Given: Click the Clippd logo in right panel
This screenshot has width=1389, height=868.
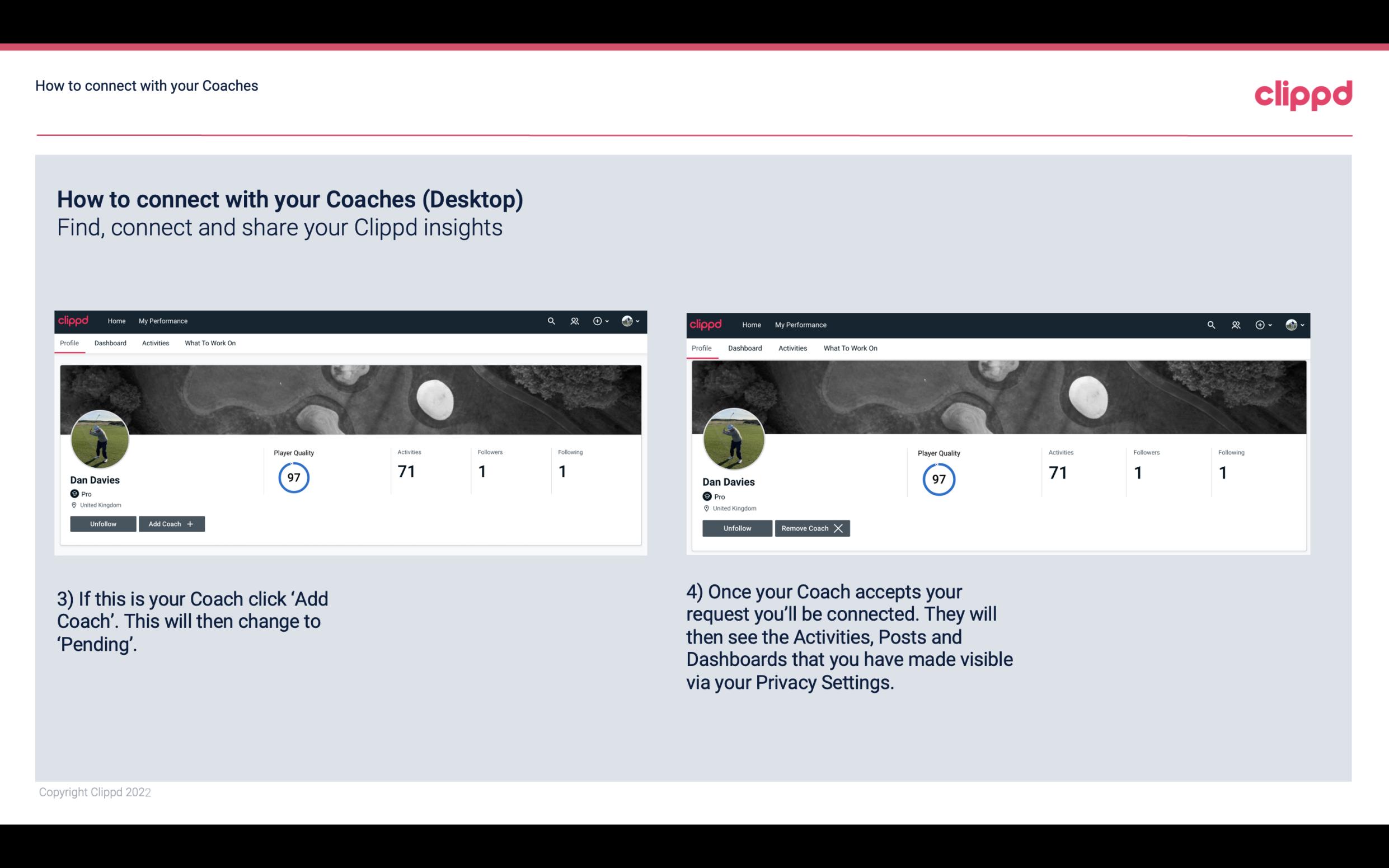Looking at the screenshot, I should point(707,324).
